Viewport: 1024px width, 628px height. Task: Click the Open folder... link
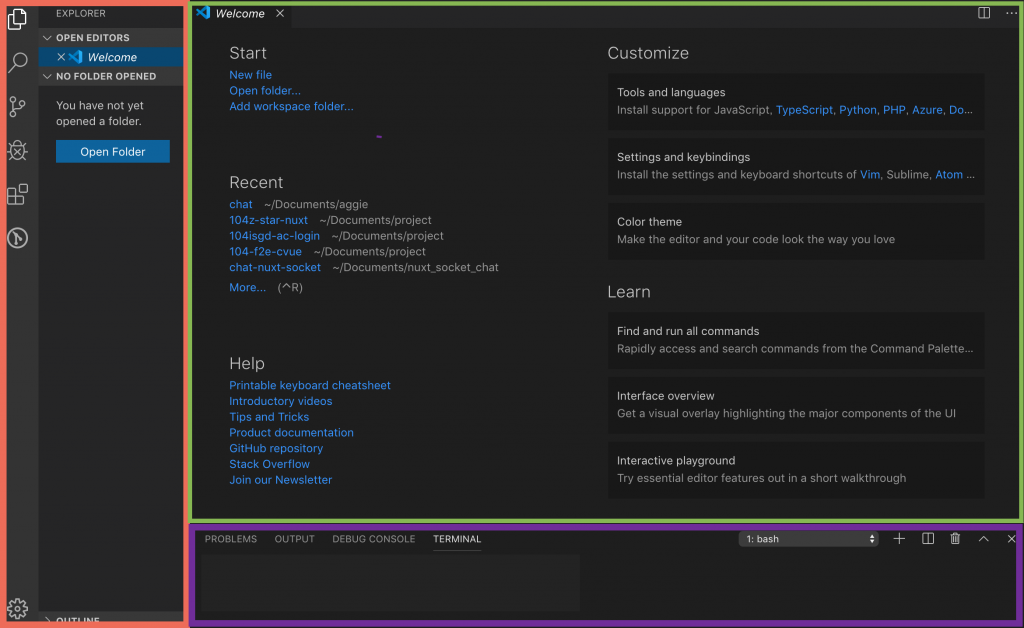[x=264, y=90]
